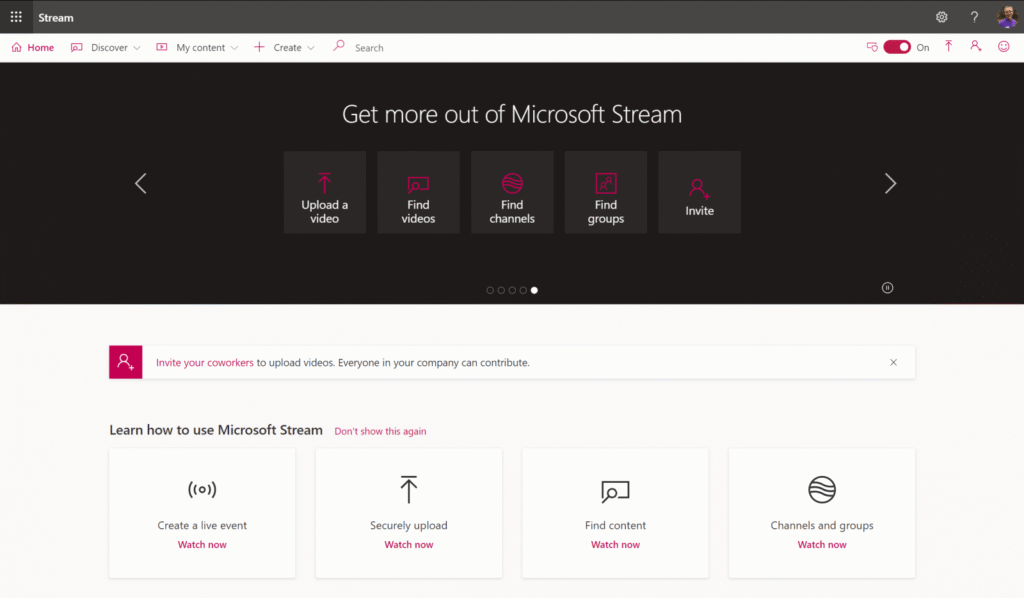The height and width of the screenshot is (598, 1024).
Task: Go to the next carousel slide
Action: tap(890, 183)
